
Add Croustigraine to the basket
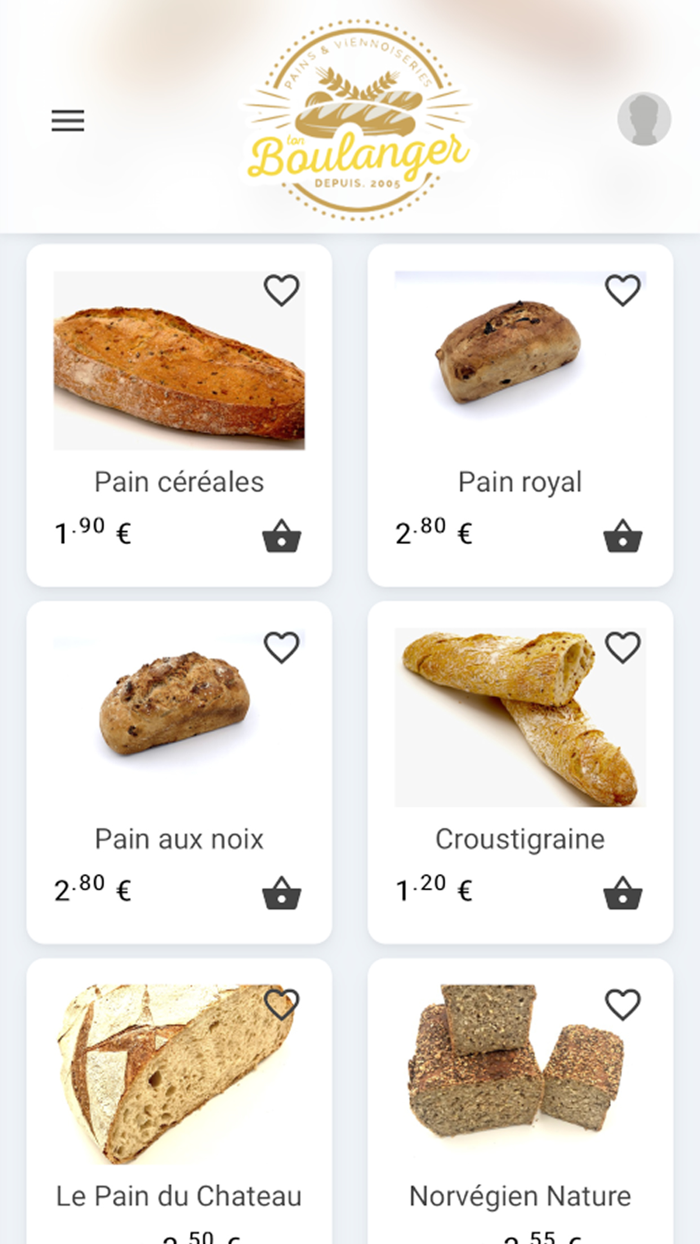(622, 894)
